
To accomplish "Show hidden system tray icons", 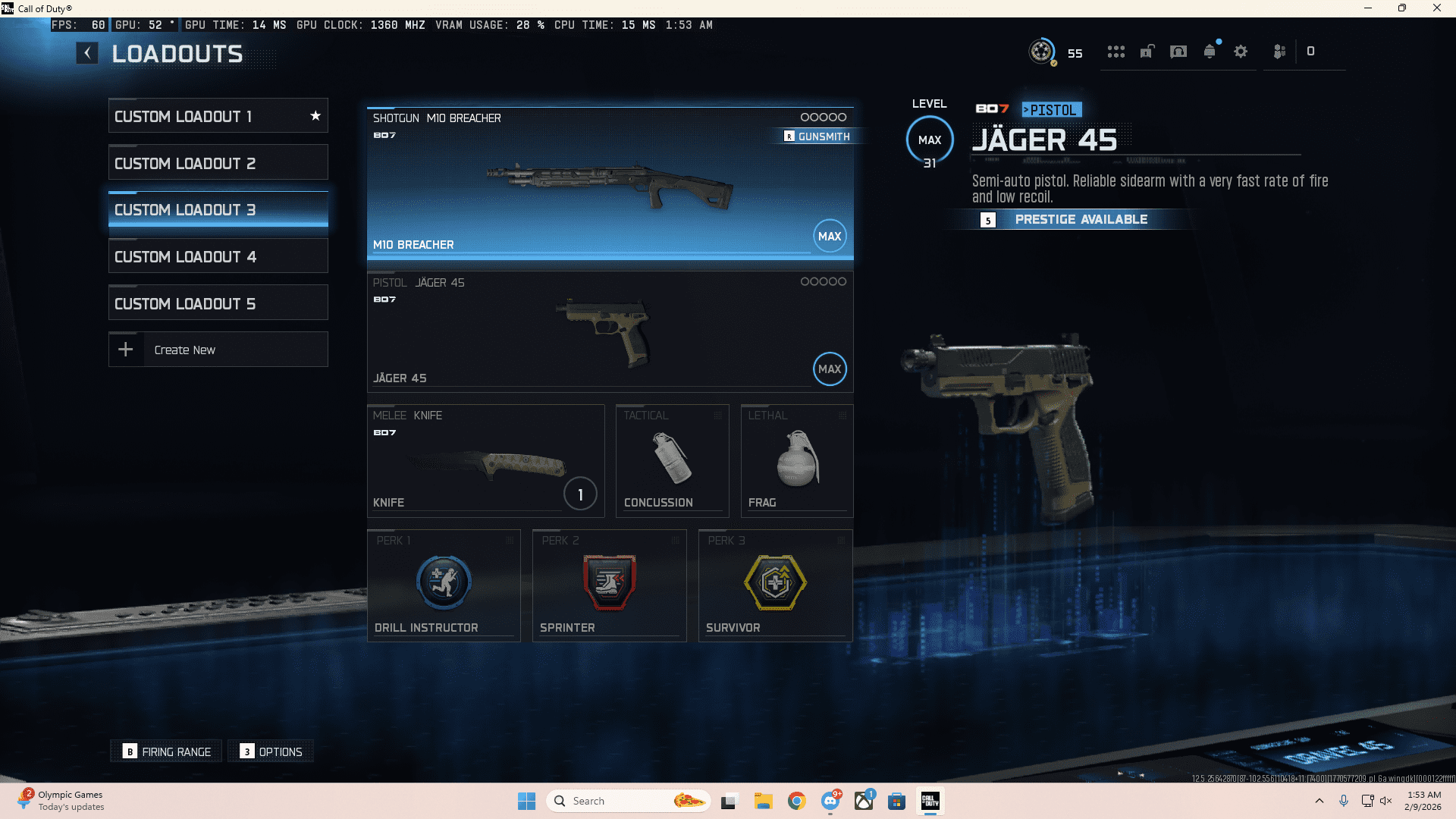I will click(x=1319, y=801).
